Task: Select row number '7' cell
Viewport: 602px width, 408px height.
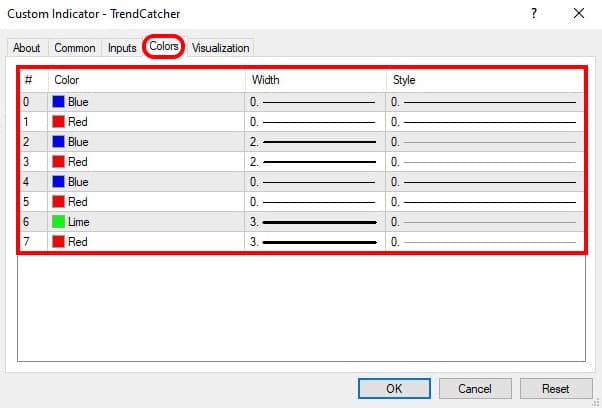Action: pyautogui.click(x=34, y=242)
